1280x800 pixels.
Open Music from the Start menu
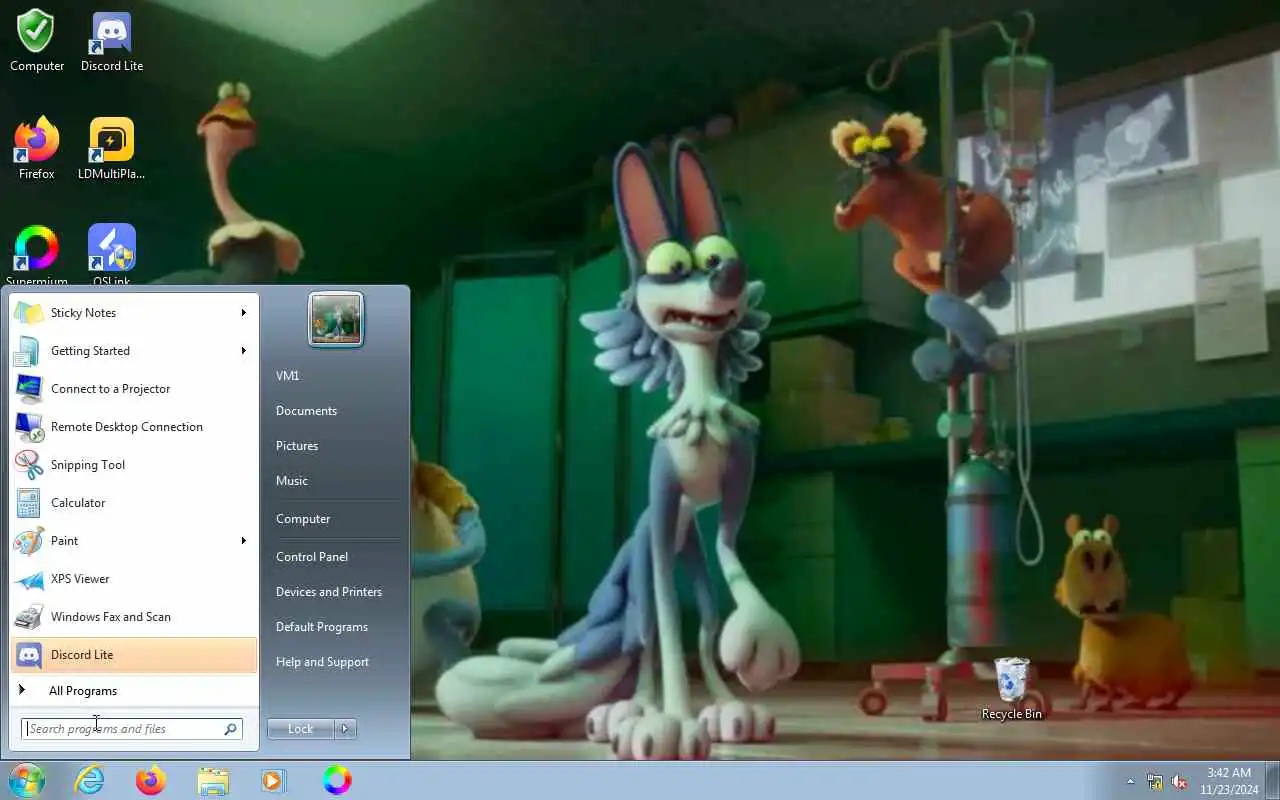click(292, 481)
